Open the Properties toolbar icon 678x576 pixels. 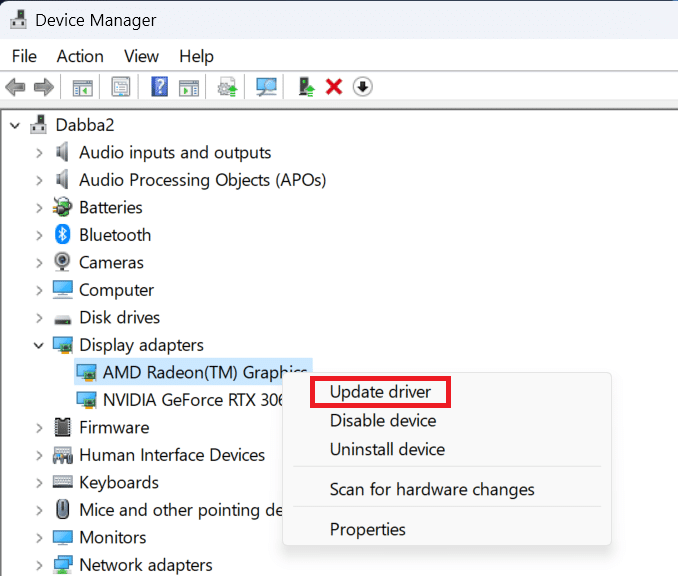(121, 87)
